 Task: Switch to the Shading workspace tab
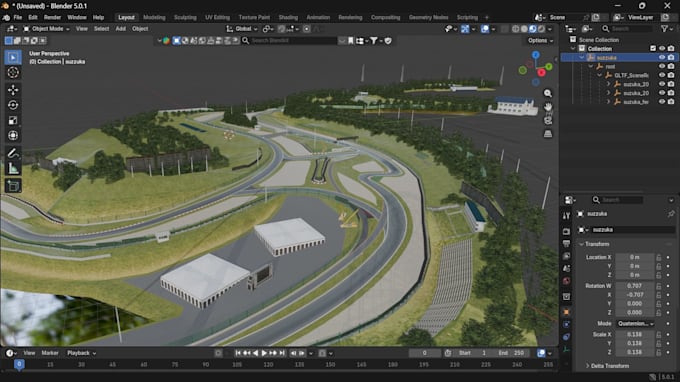pyautogui.click(x=288, y=17)
